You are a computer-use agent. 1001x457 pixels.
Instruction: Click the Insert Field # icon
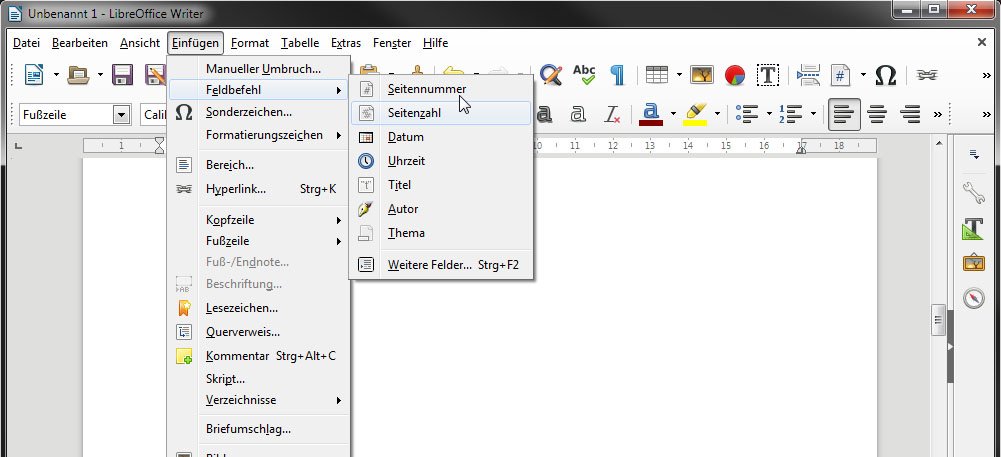(x=841, y=75)
